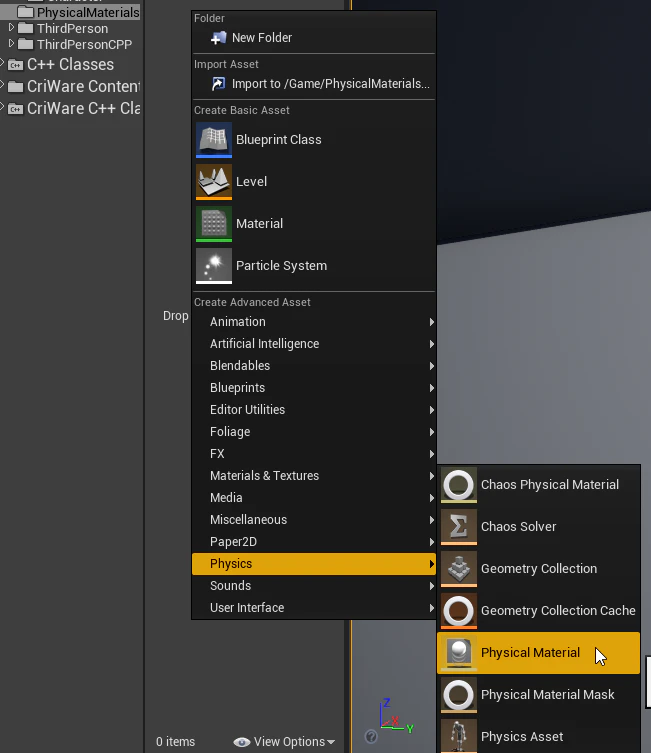Open the Blendables submenu arrow
The height and width of the screenshot is (753, 651).
[x=432, y=366]
